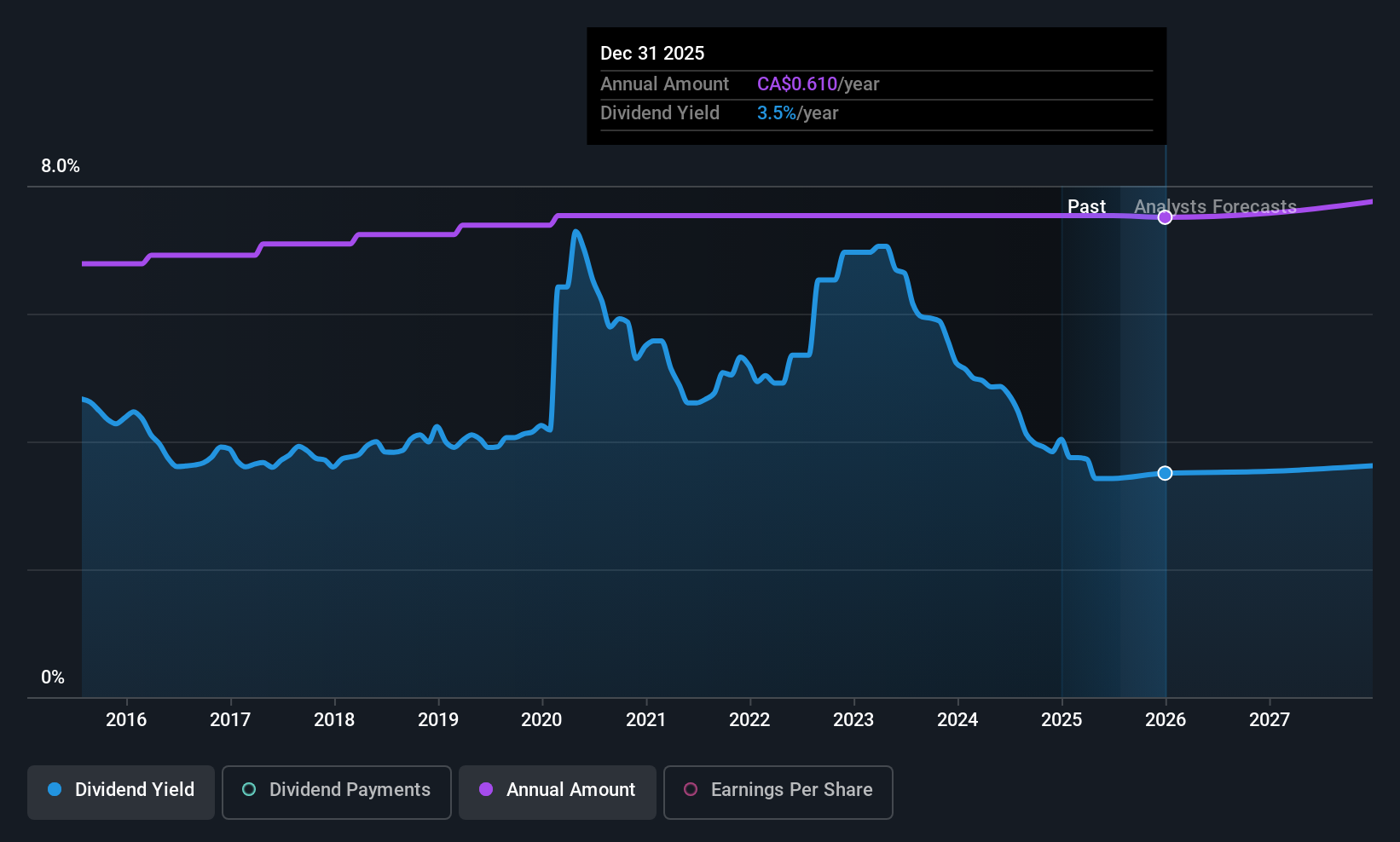Click the Analysts Forecasts label

(1215, 206)
